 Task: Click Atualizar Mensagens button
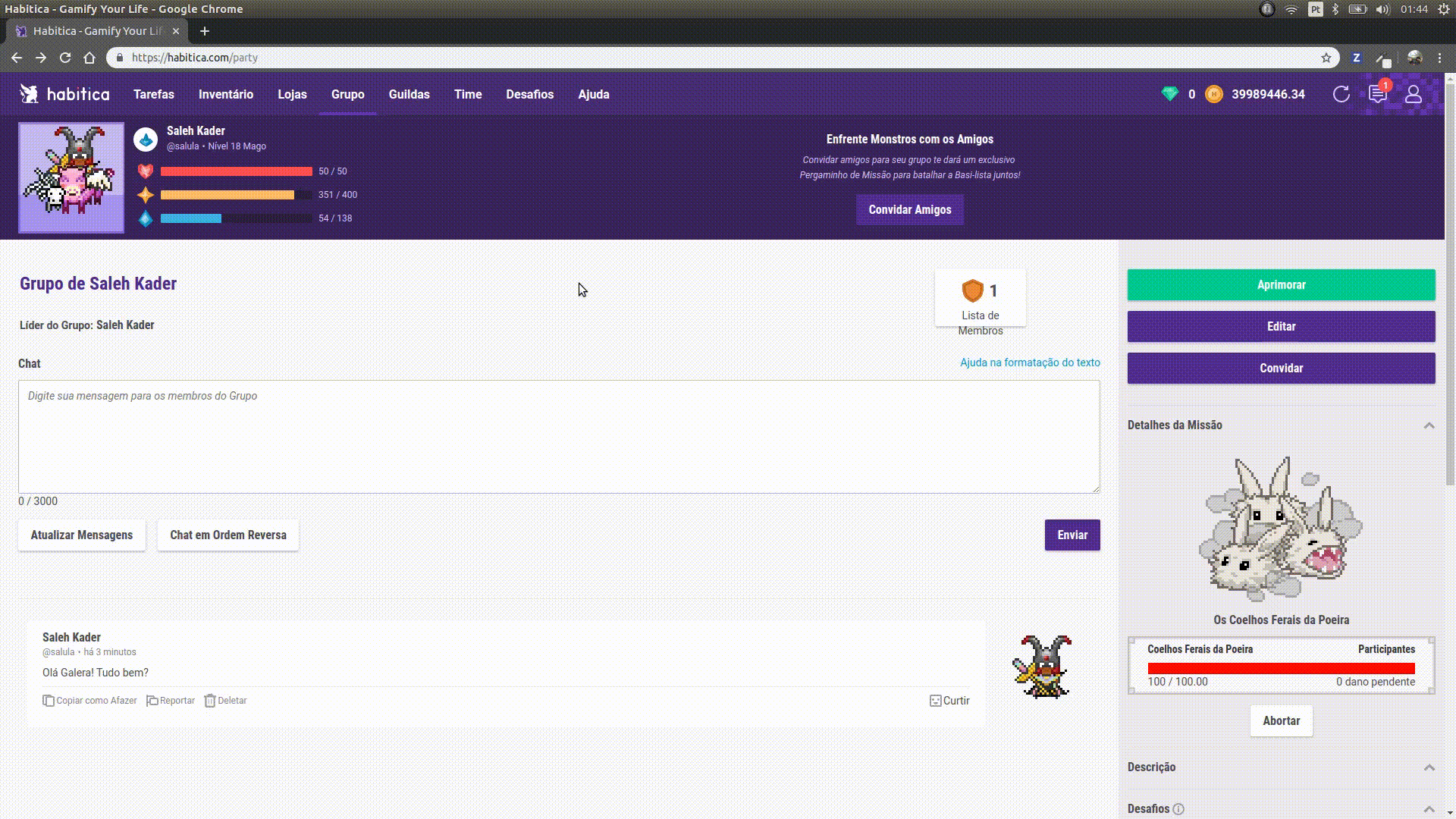click(82, 535)
